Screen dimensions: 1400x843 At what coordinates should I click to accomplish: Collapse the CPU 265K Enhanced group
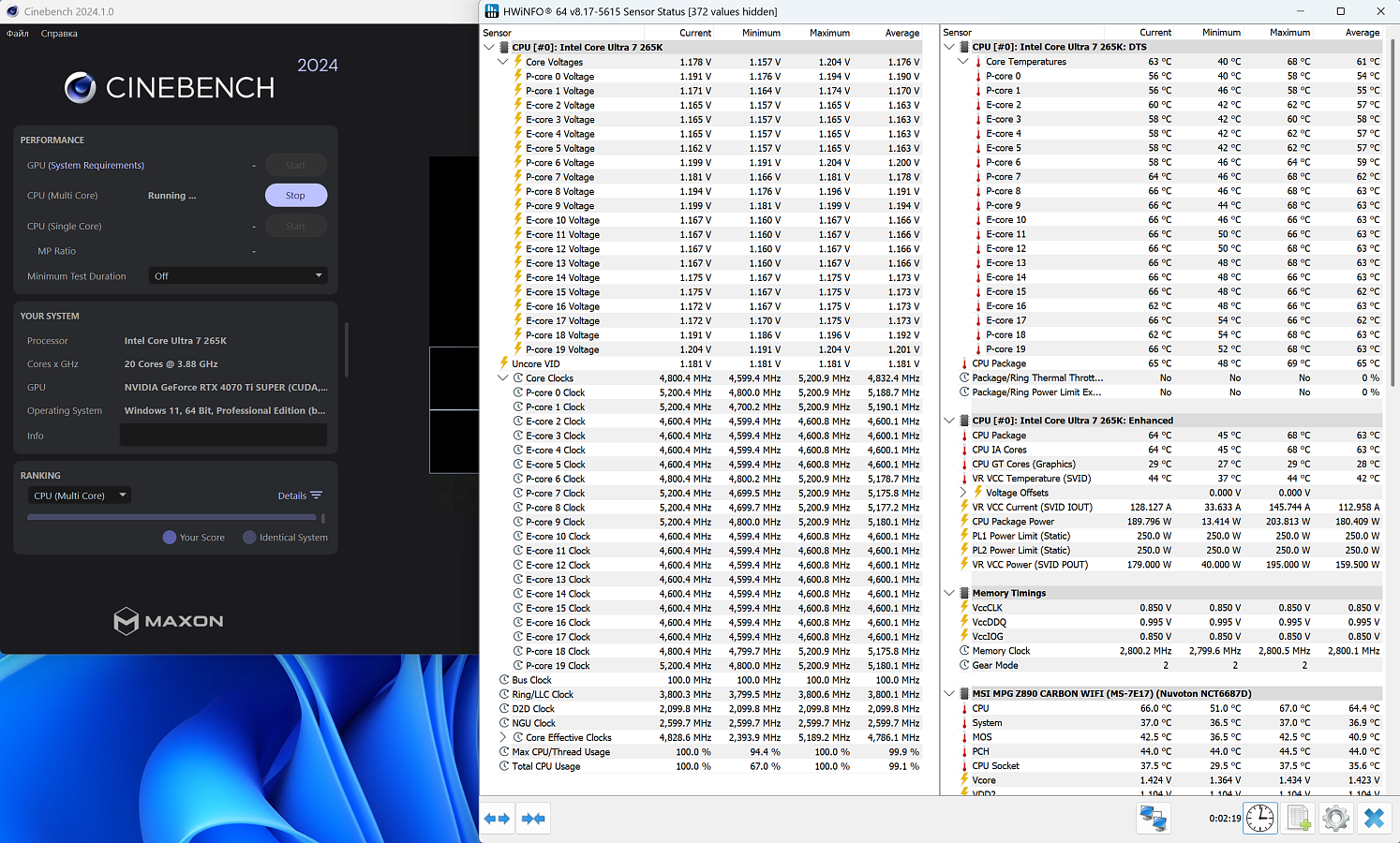click(949, 421)
